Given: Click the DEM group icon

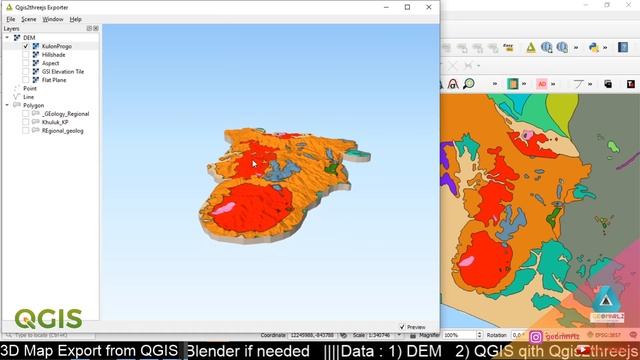Looking at the screenshot, I should [x=17, y=38].
